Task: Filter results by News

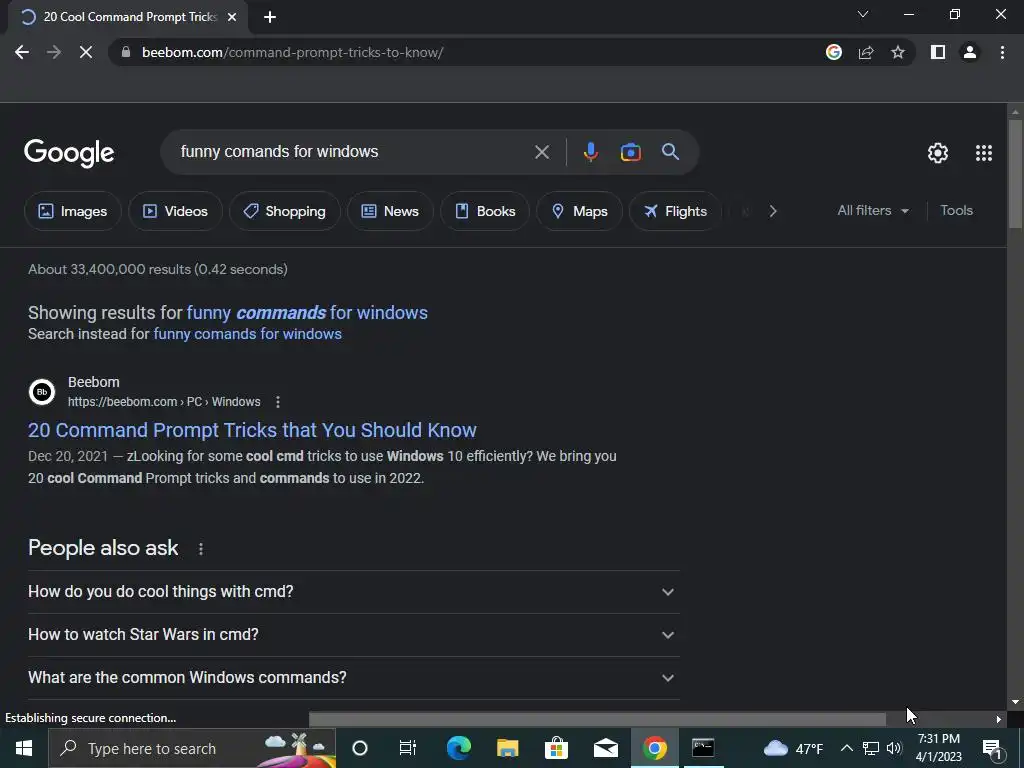Action: point(390,211)
